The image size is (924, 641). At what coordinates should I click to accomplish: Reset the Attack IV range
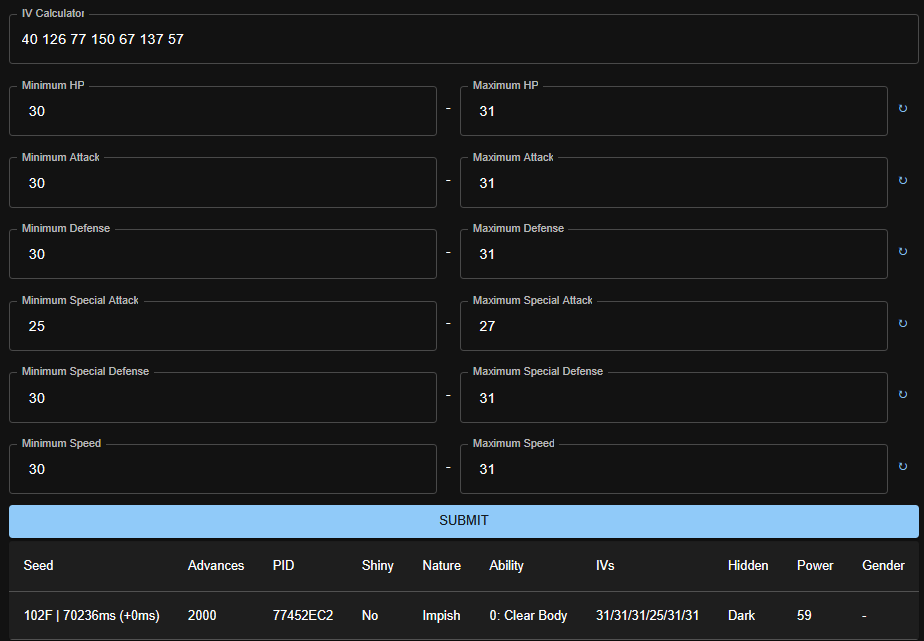click(903, 180)
